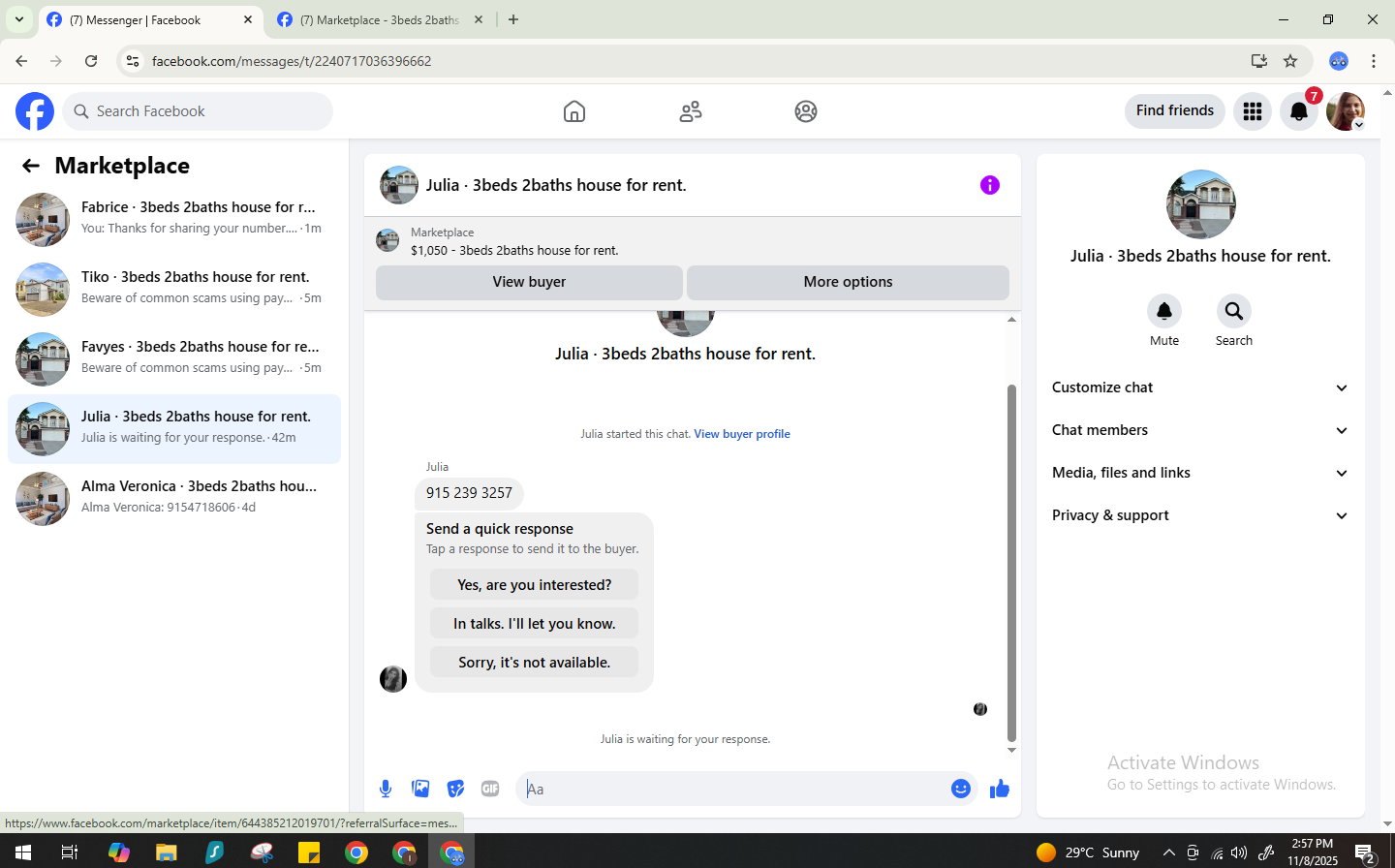Open the notifications bell
The image size is (1395, 868).
click(x=1299, y=111)
